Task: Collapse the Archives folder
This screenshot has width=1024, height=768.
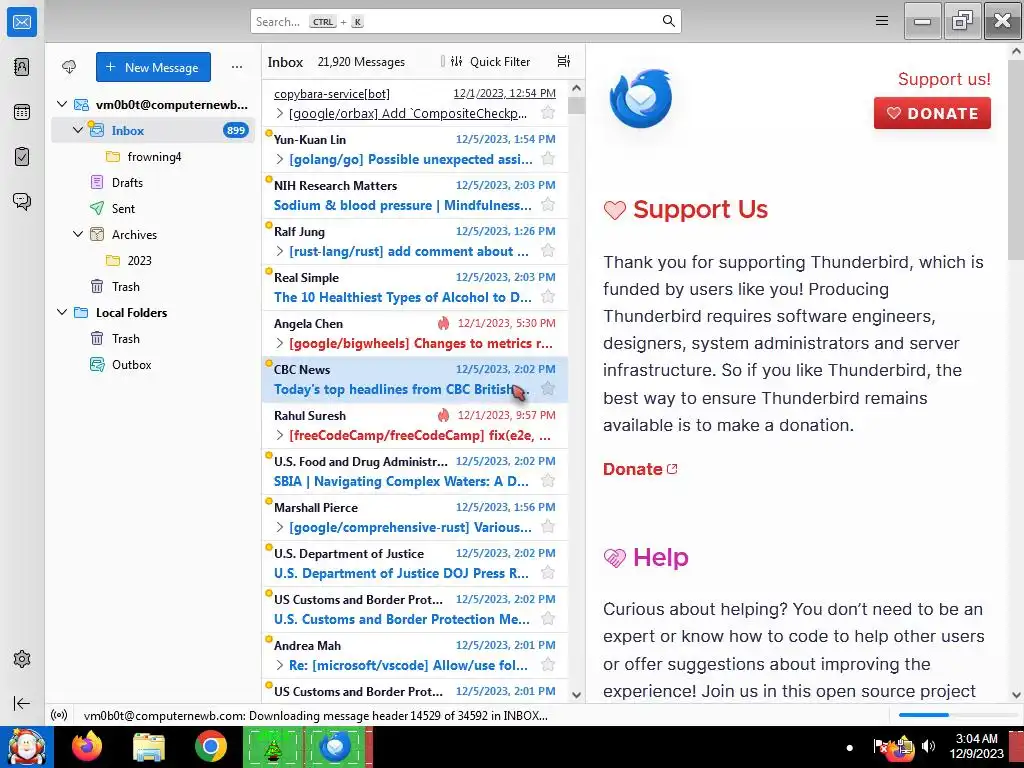Action: click(78, 234)
